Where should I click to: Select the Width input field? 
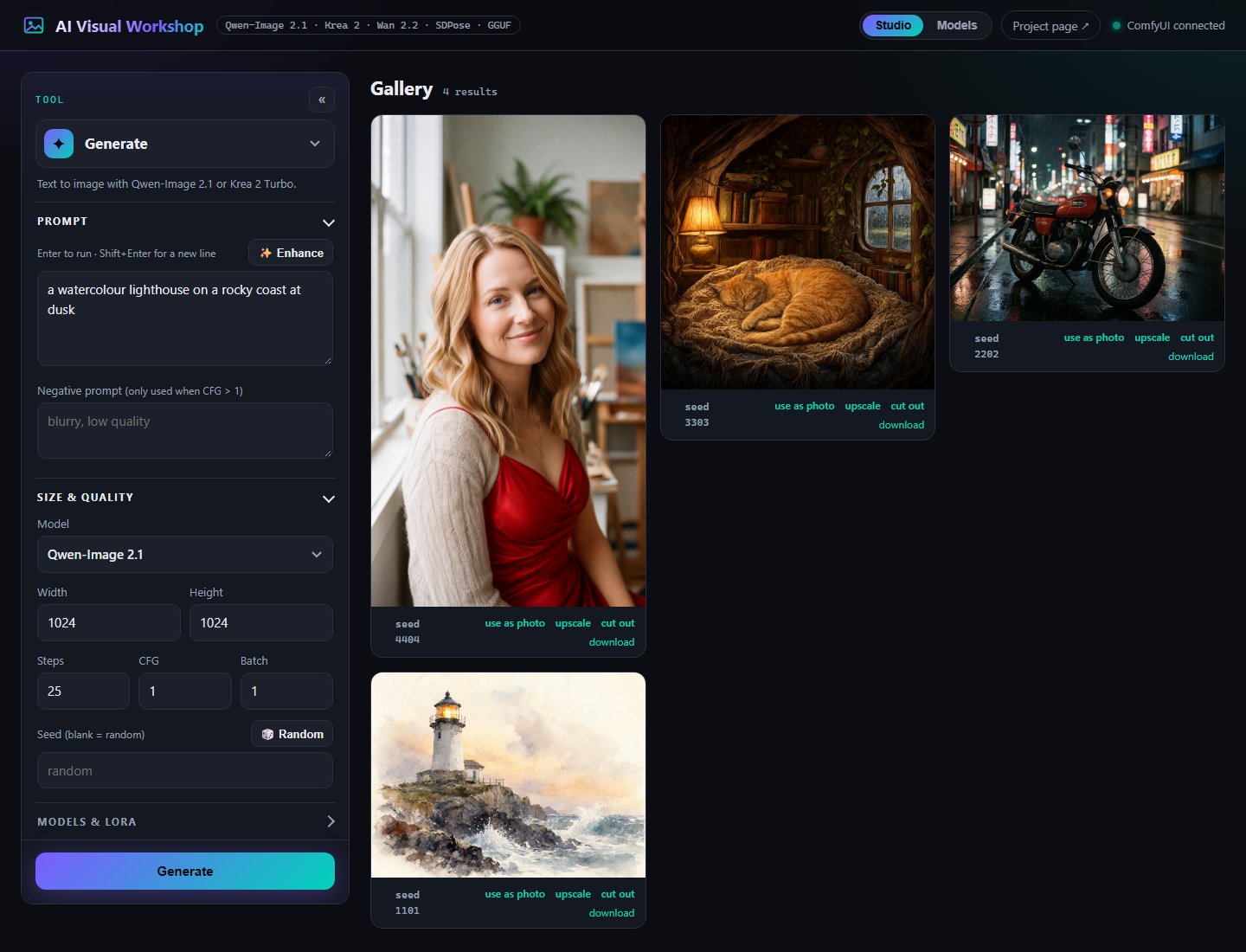coord(109,623)
